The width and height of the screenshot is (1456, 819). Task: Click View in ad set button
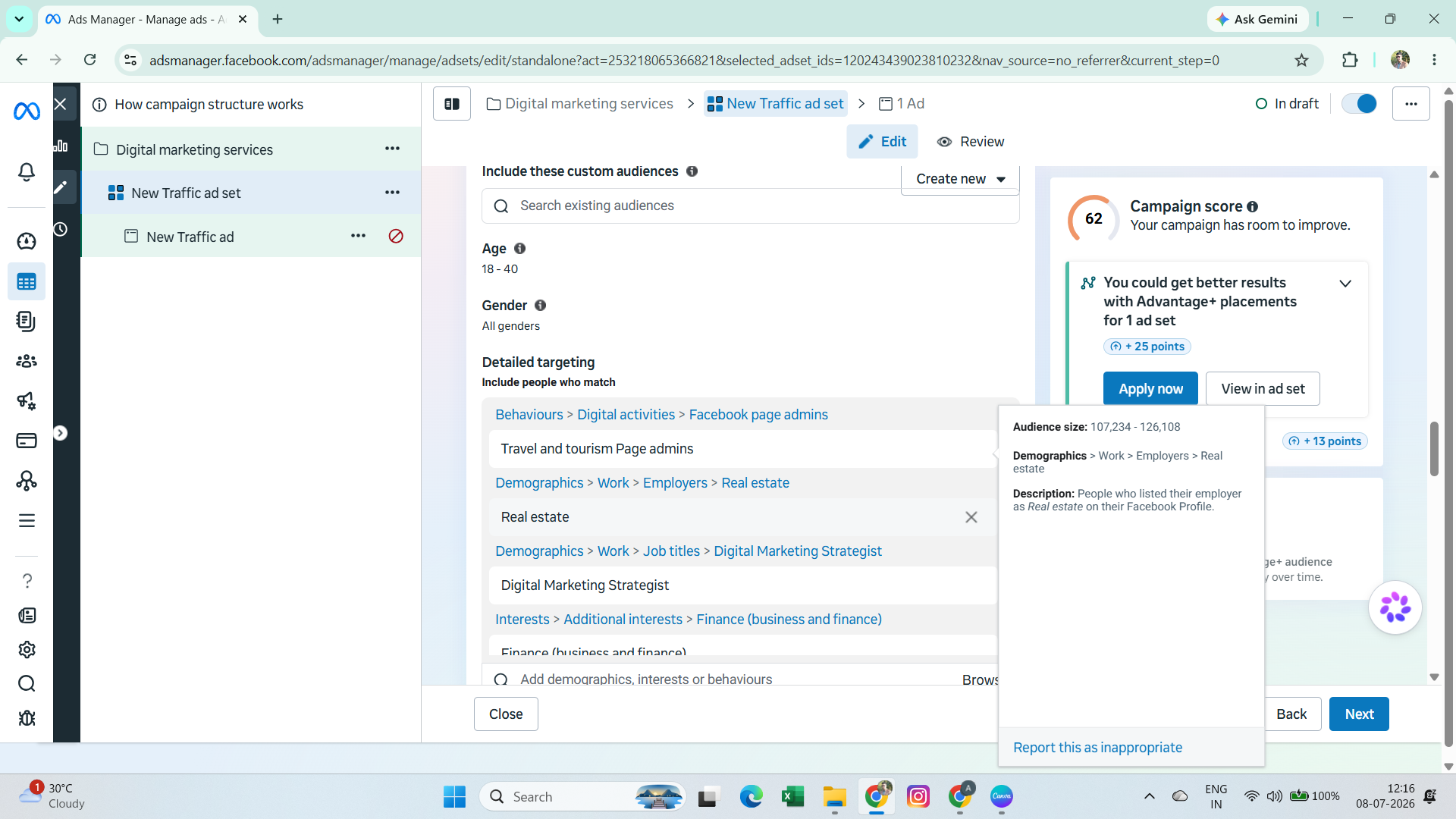click(1263, 389)
